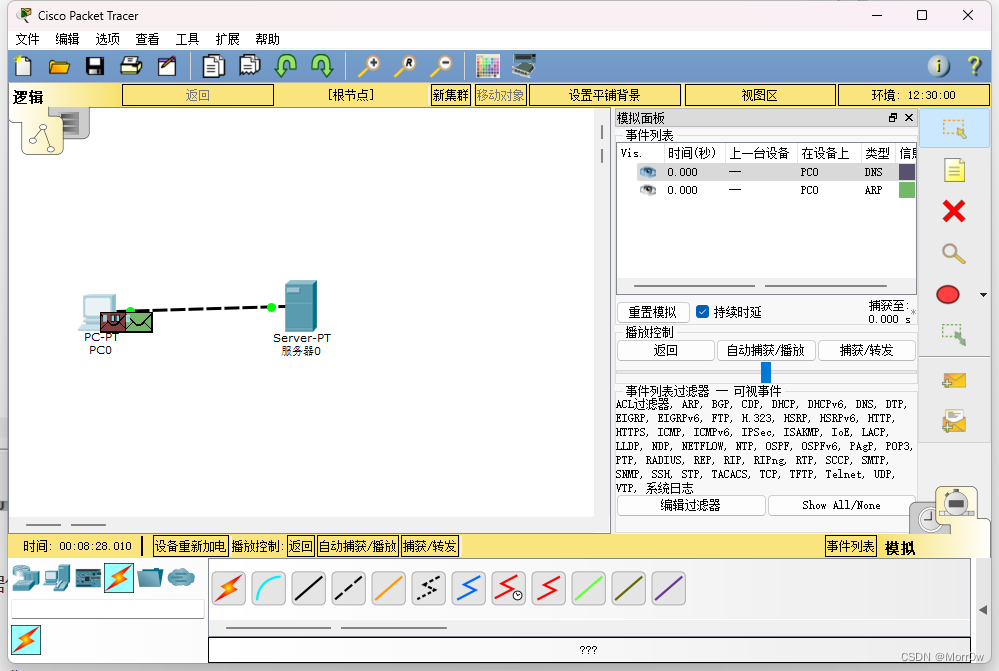This screenshot has width=999, height=671.
Task: Click the 设置平铺背景 button
Action: pyautogui.click(x=605, y=96)
